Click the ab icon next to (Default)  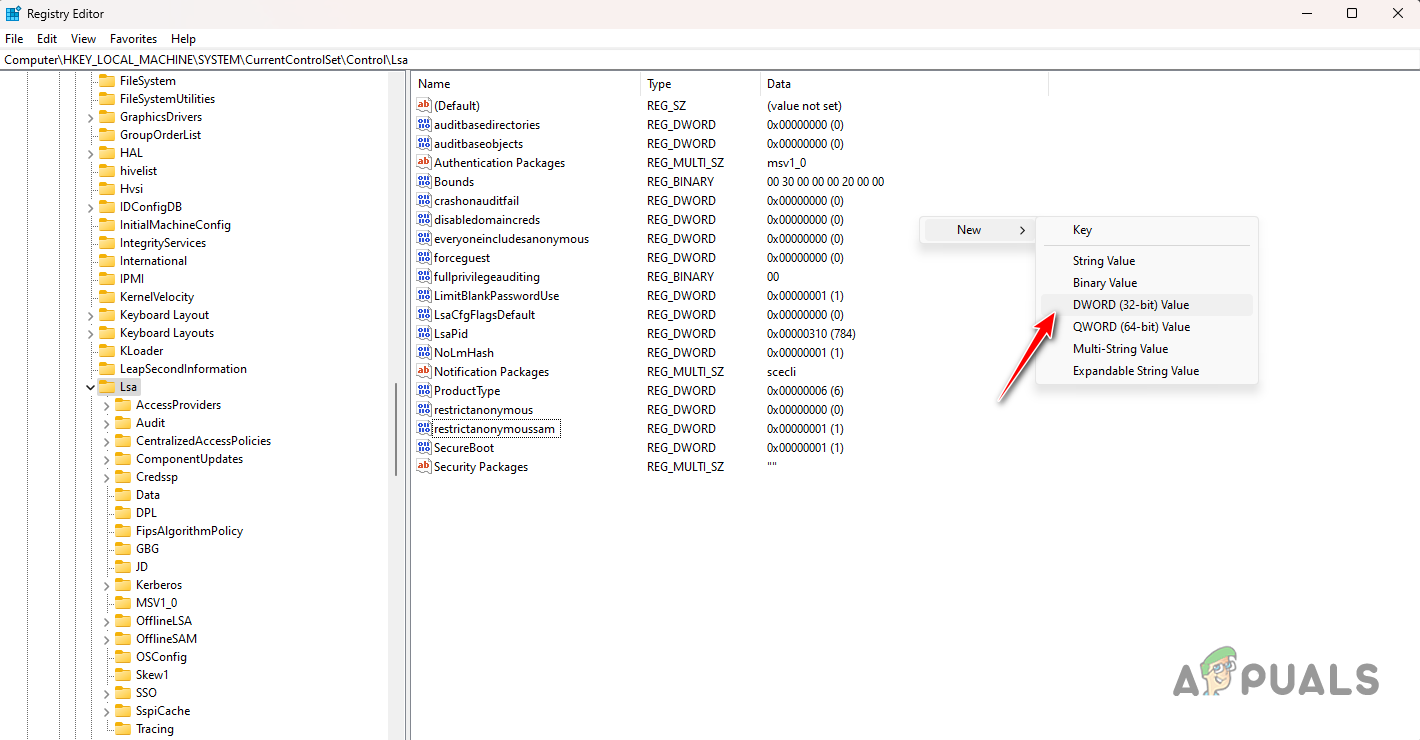[x=424, y=105]
